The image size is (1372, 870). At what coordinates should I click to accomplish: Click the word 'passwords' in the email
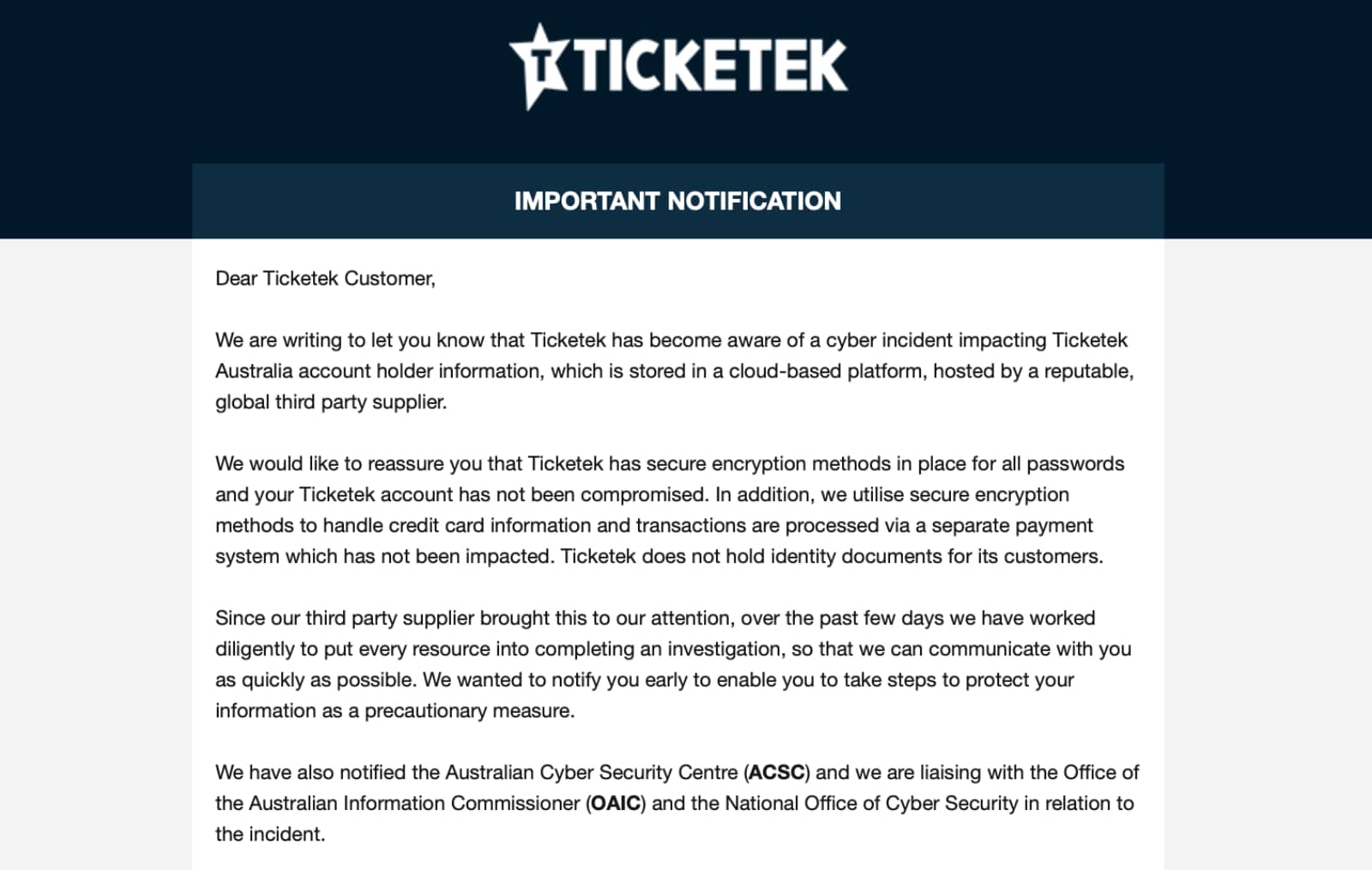click(1074, 463)
